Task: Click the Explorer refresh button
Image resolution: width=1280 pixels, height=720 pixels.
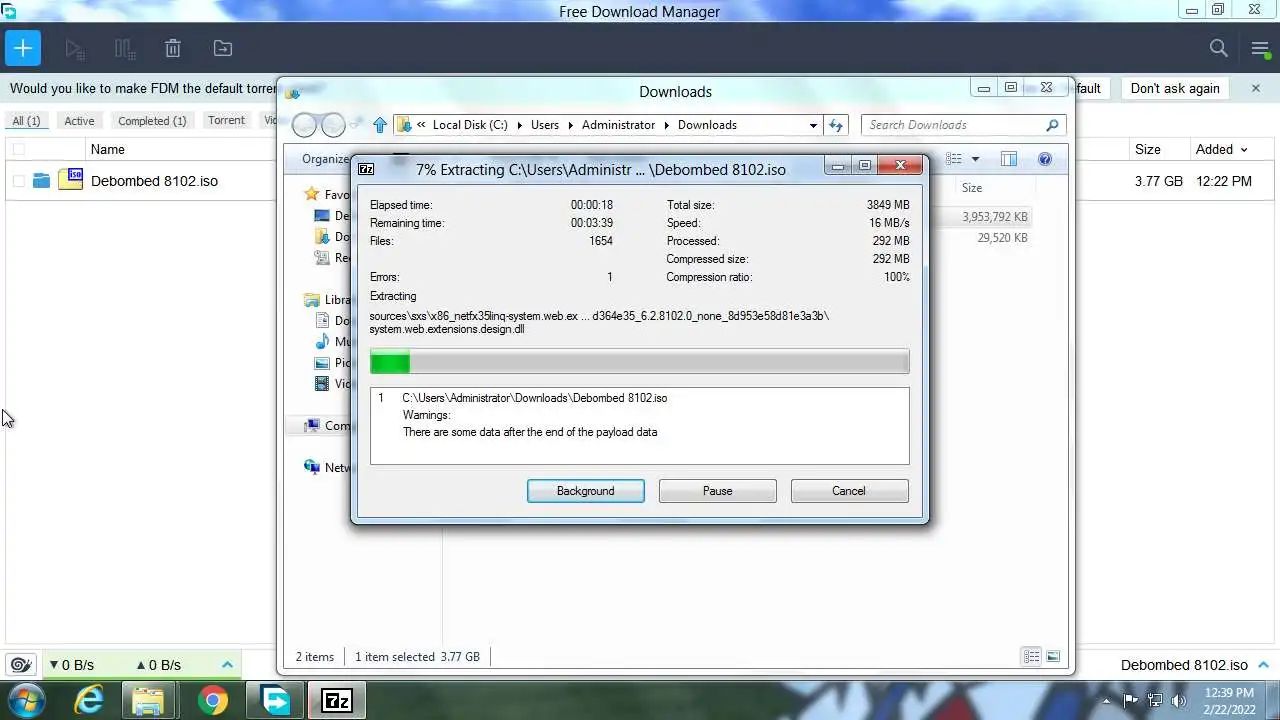Action: point(836,125)
